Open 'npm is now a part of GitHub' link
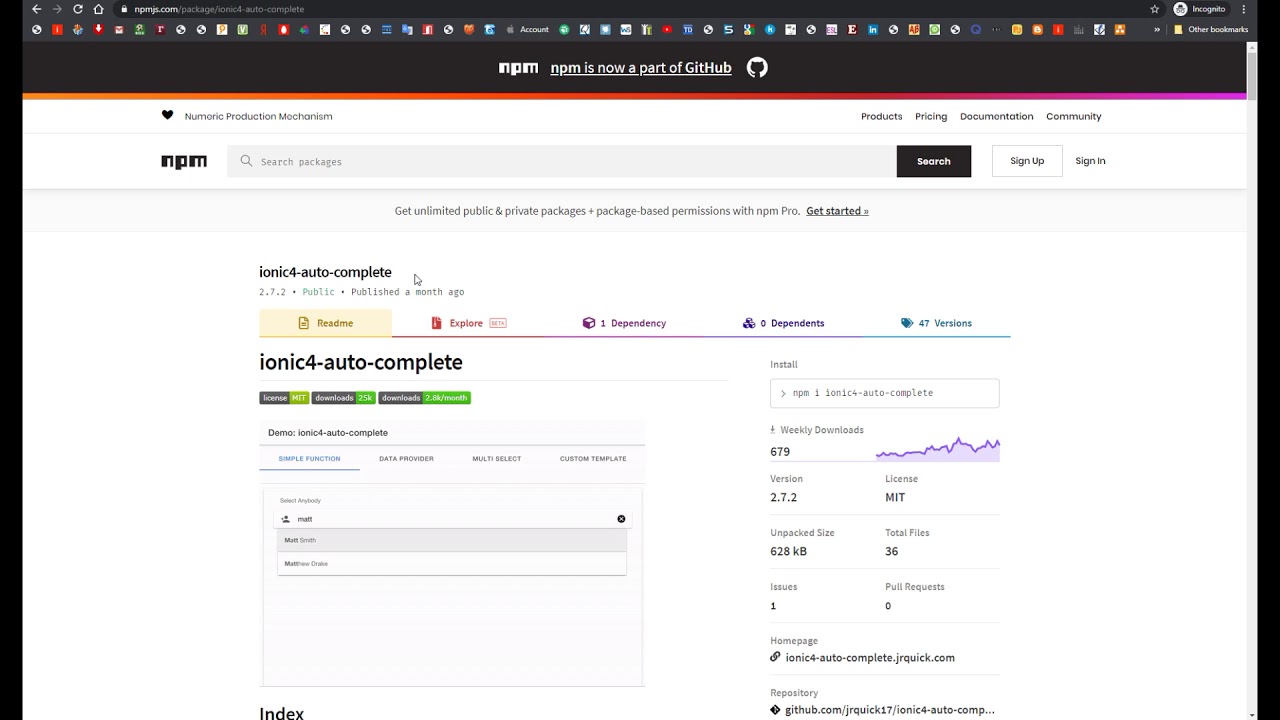 point(641,68)
